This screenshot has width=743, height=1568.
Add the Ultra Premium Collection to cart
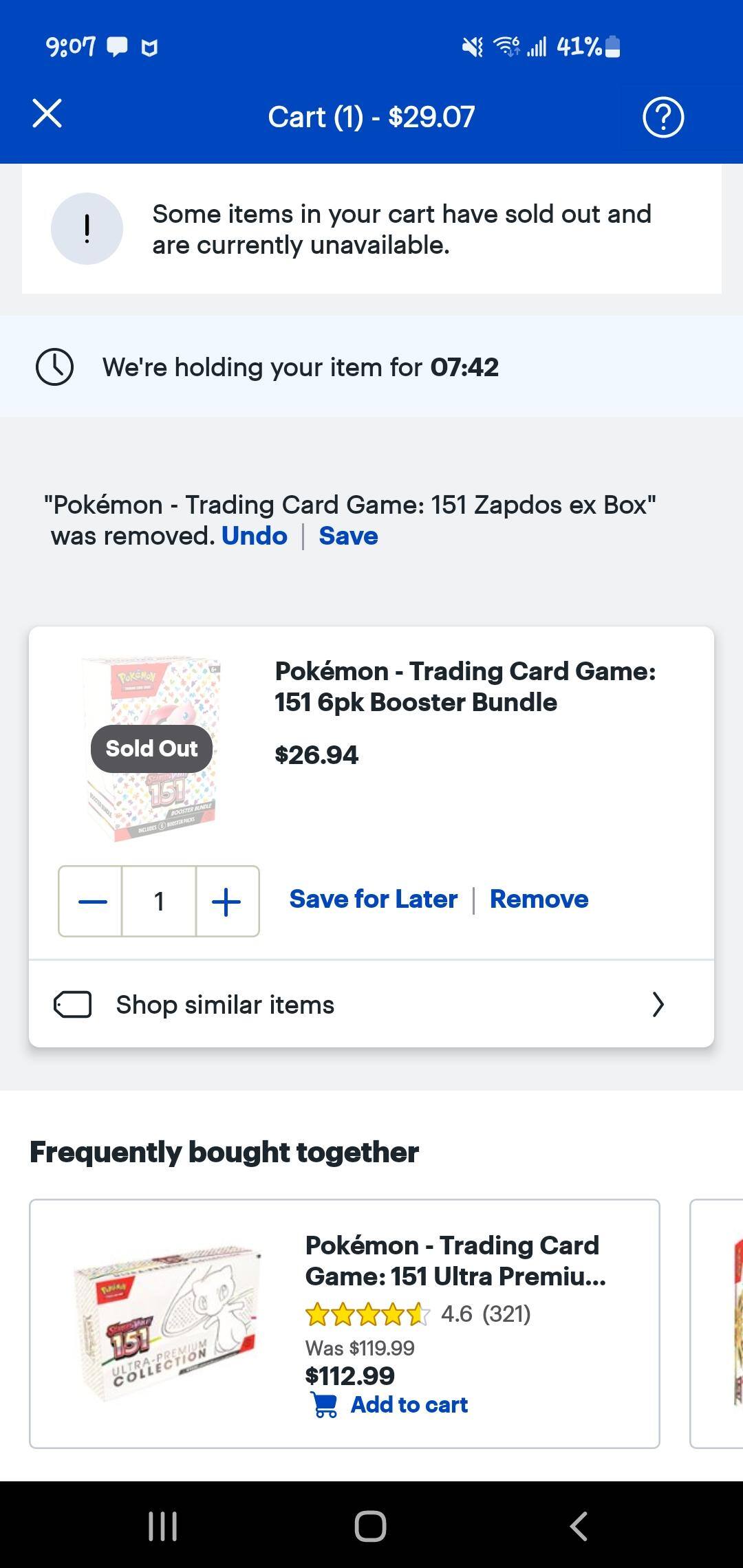pyautogui.click(x=409, y=1405)
